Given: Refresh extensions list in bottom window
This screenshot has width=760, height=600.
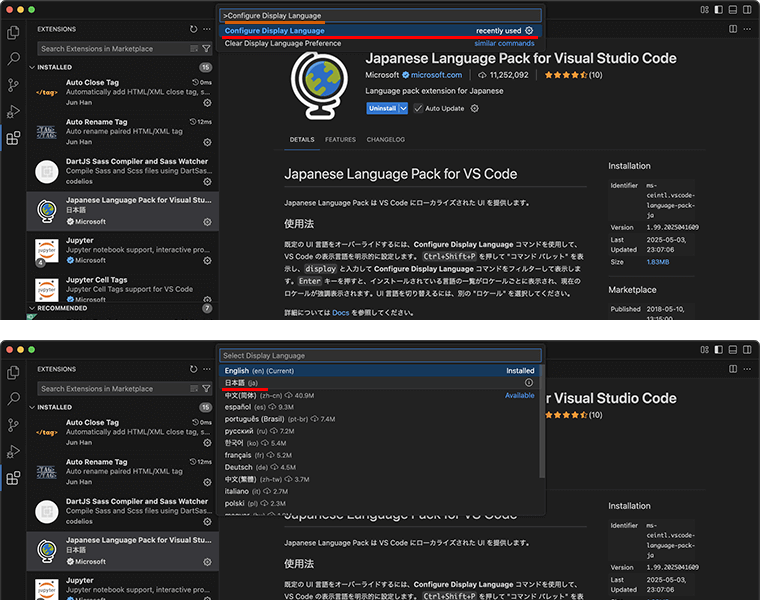Looking at the screenshot, I should pos(193,369).
